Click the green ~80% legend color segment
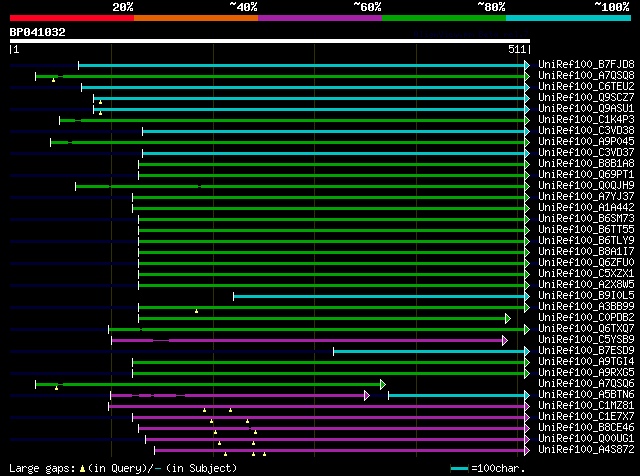Viewport: 640px width, 476px height. [444, 18]
